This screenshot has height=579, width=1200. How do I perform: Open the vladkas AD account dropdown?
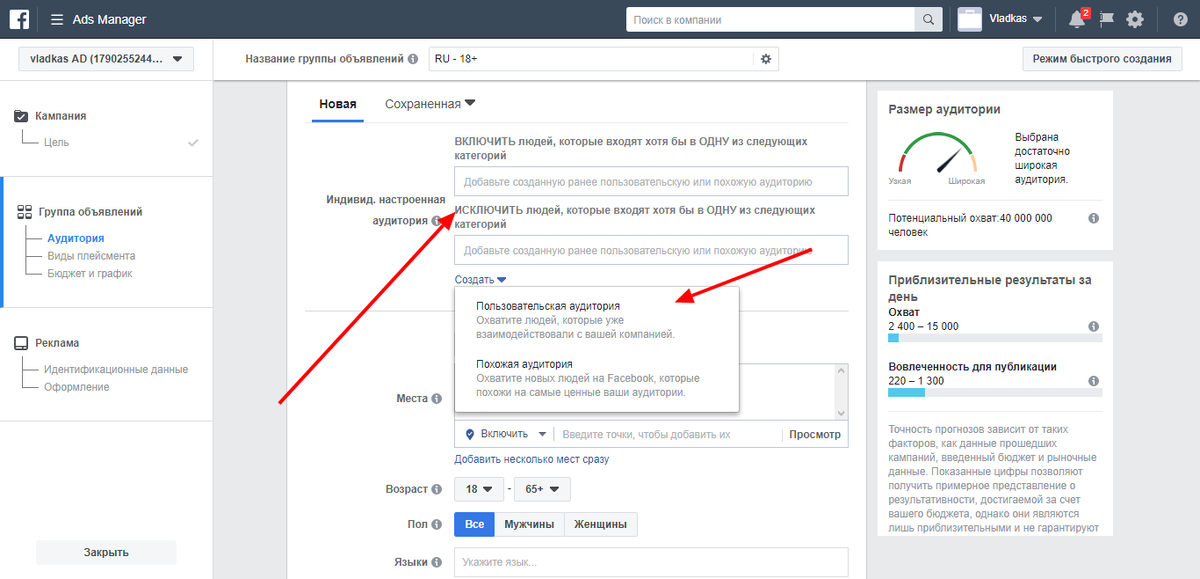coord(106,59)
